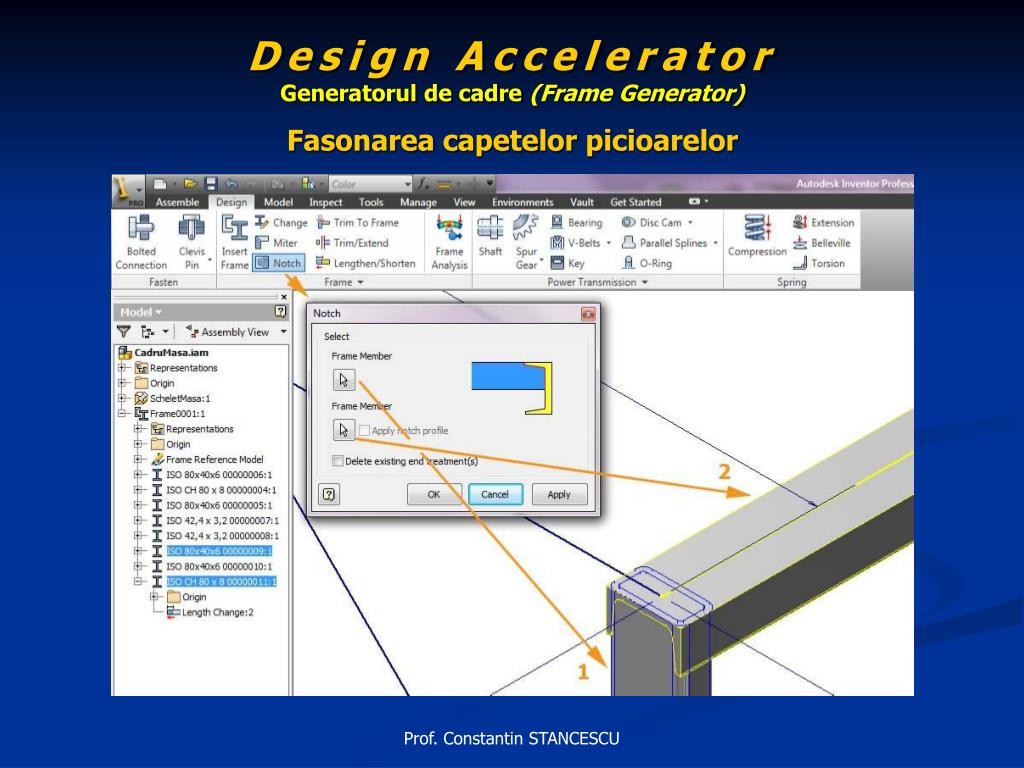Launch the Insert Frame command
Image resolution: width=1024 pixels, height=768 pixels.
click(234, 242)
